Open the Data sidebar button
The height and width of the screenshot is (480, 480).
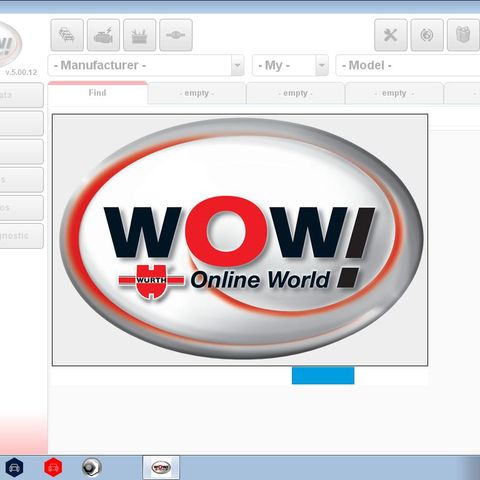[21, 95]
